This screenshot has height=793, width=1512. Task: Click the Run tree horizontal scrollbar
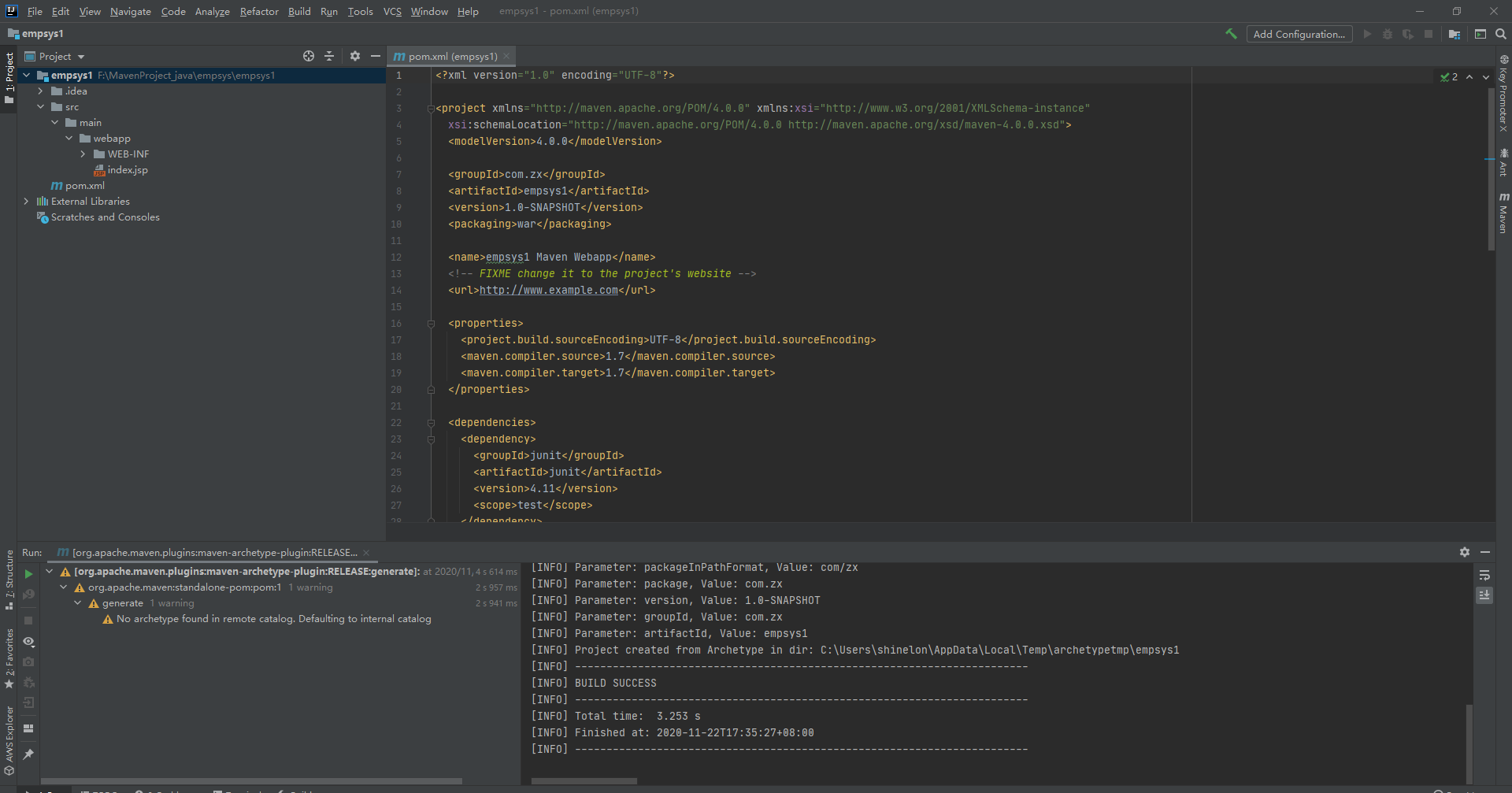coord(251,781)
